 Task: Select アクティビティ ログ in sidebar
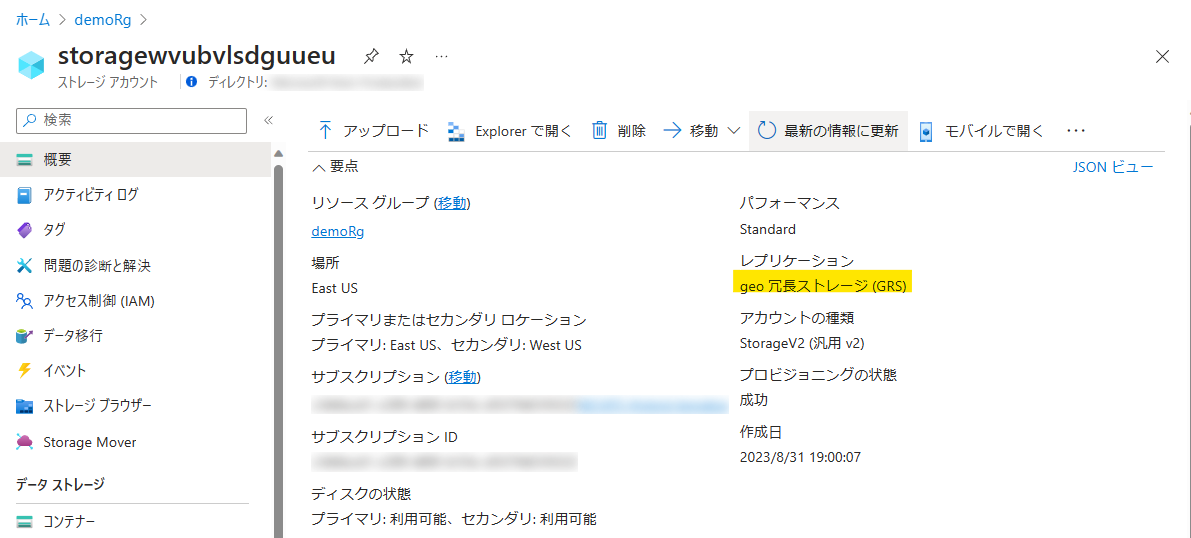pos(90,195)
